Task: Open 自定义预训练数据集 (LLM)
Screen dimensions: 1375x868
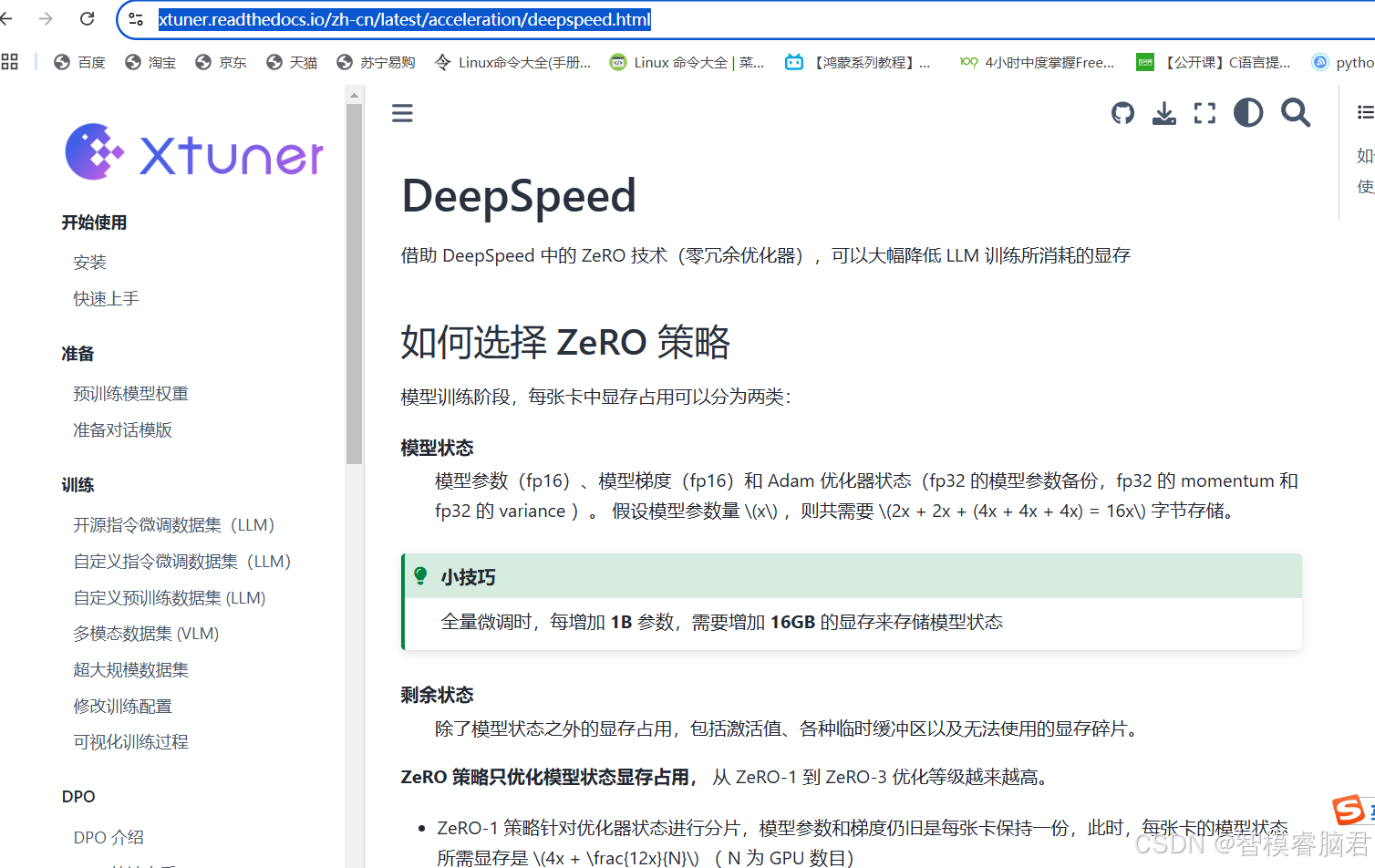Action: coord(170,598)
